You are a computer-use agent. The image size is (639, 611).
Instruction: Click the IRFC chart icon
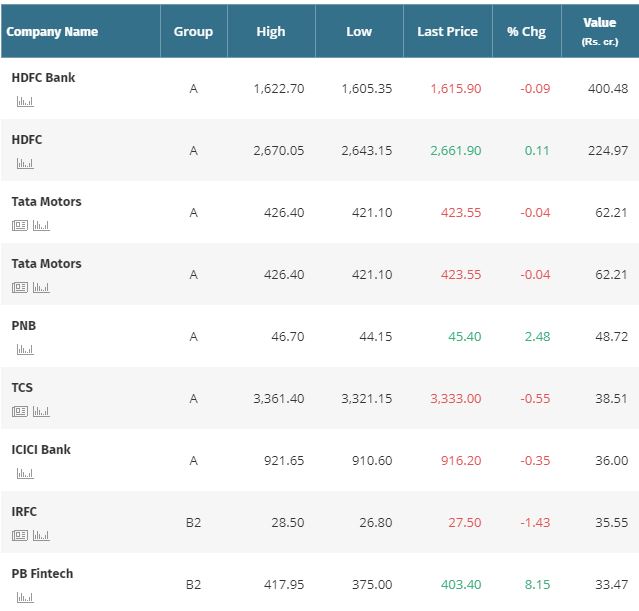[x=41, y=536]
